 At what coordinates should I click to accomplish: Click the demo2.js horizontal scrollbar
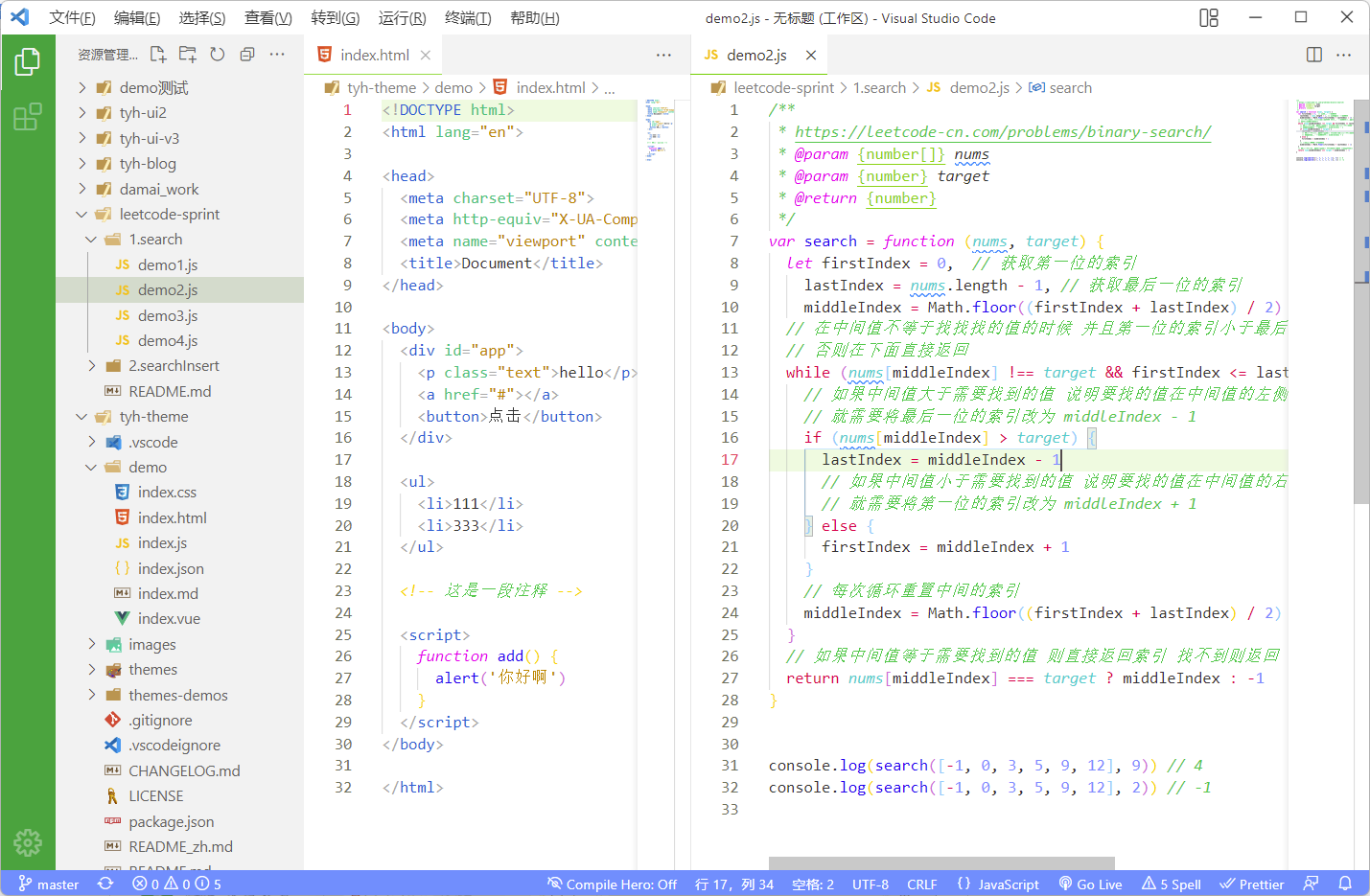tap(941, 862)
